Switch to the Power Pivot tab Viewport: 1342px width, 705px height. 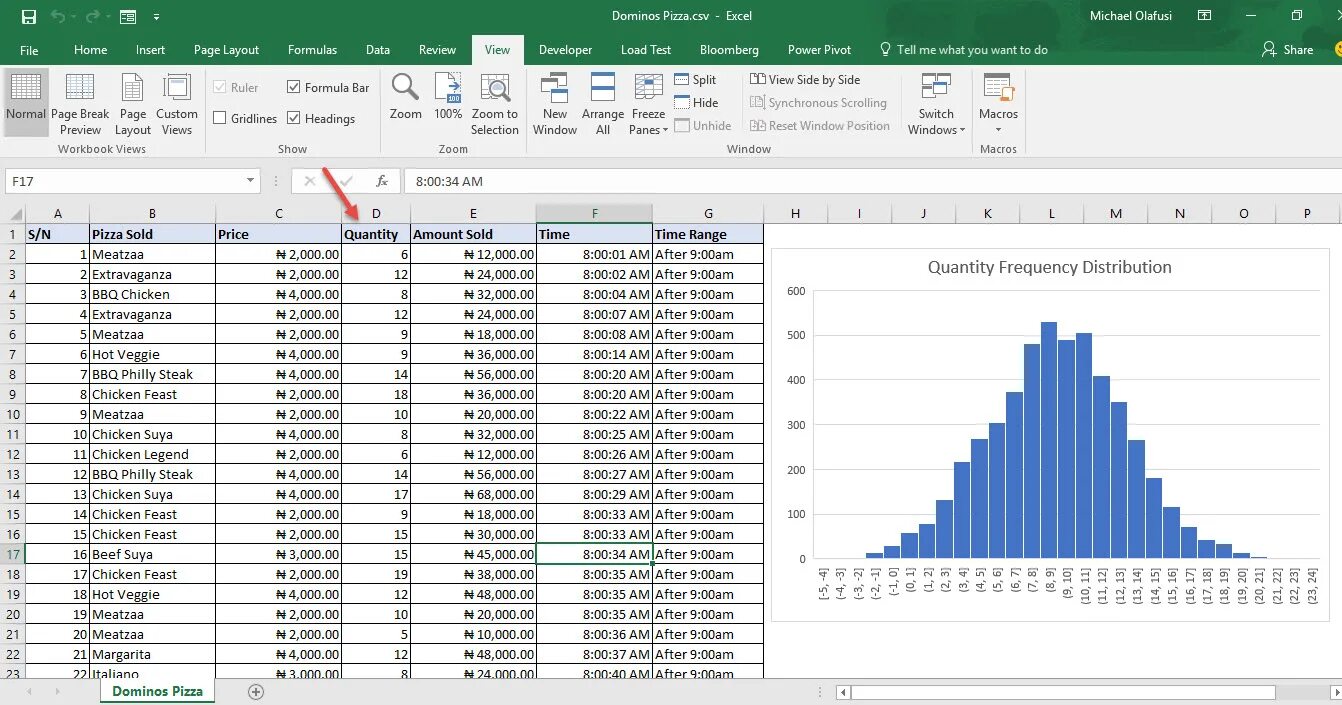point(819,50)
